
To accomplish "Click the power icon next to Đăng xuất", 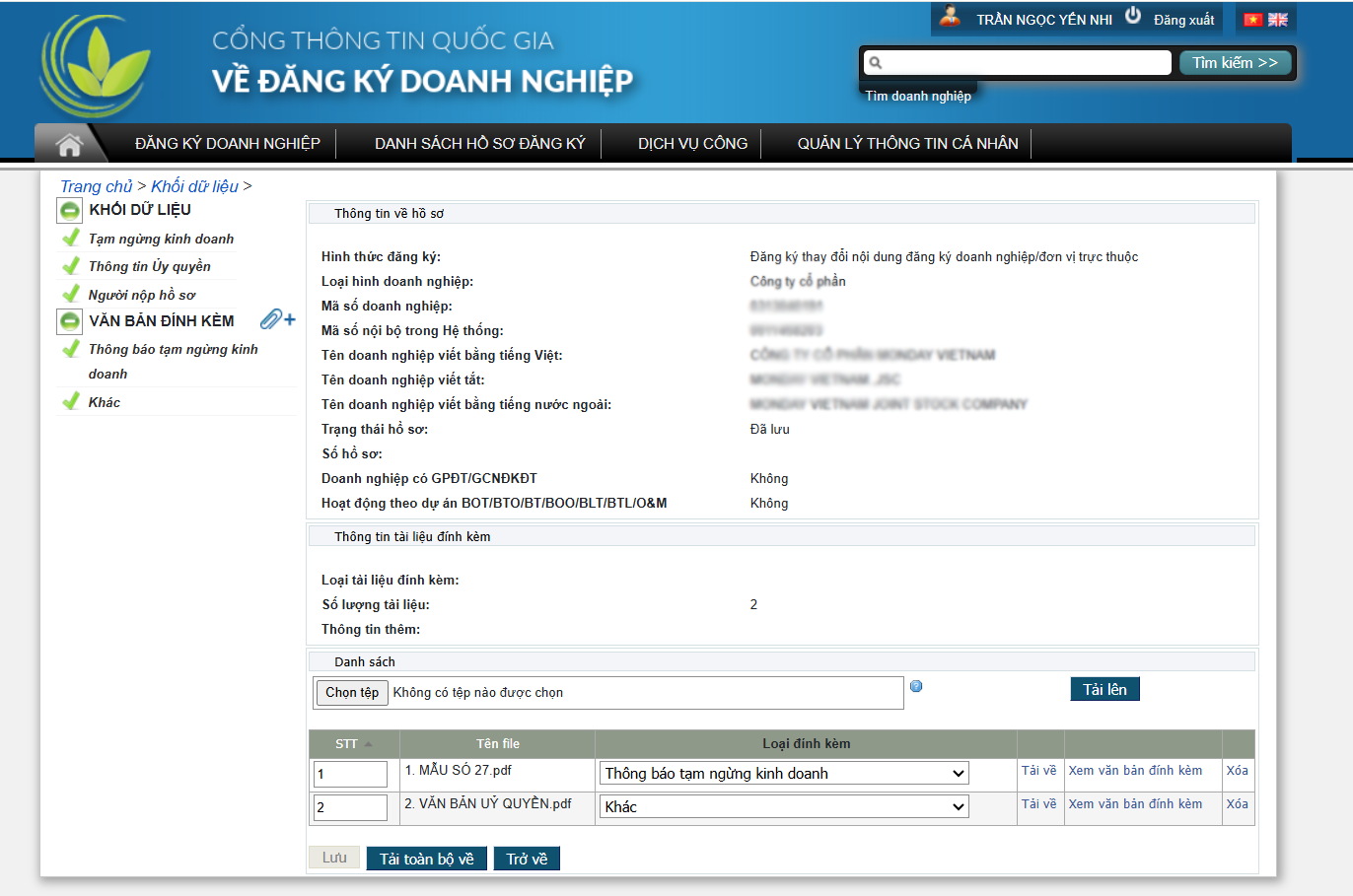I will tap(1133, 16).
